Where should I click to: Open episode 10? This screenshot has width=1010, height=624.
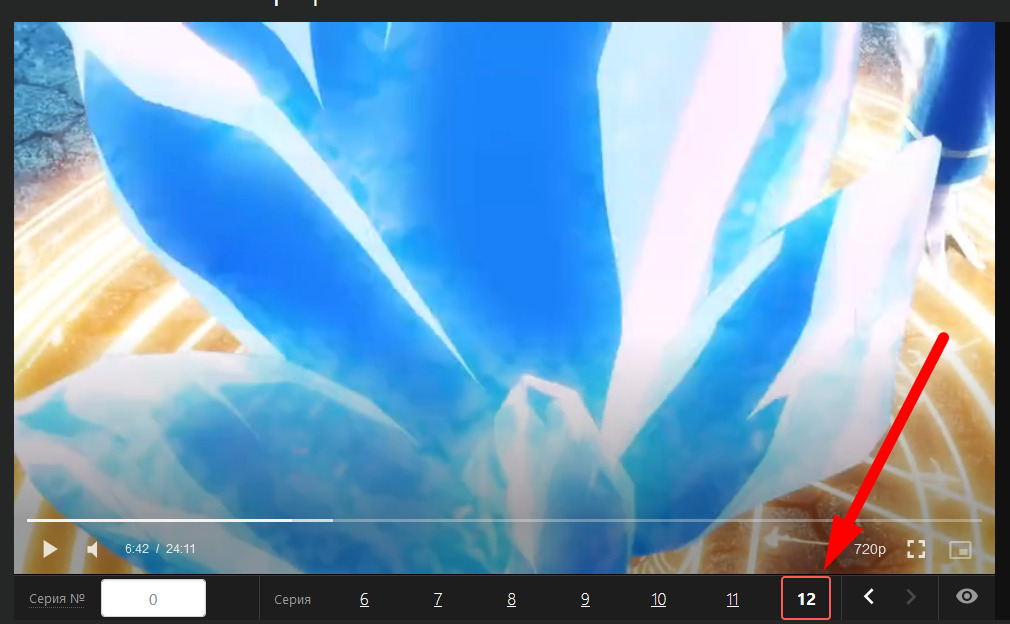pyautogui.click(x=658, y=599)
